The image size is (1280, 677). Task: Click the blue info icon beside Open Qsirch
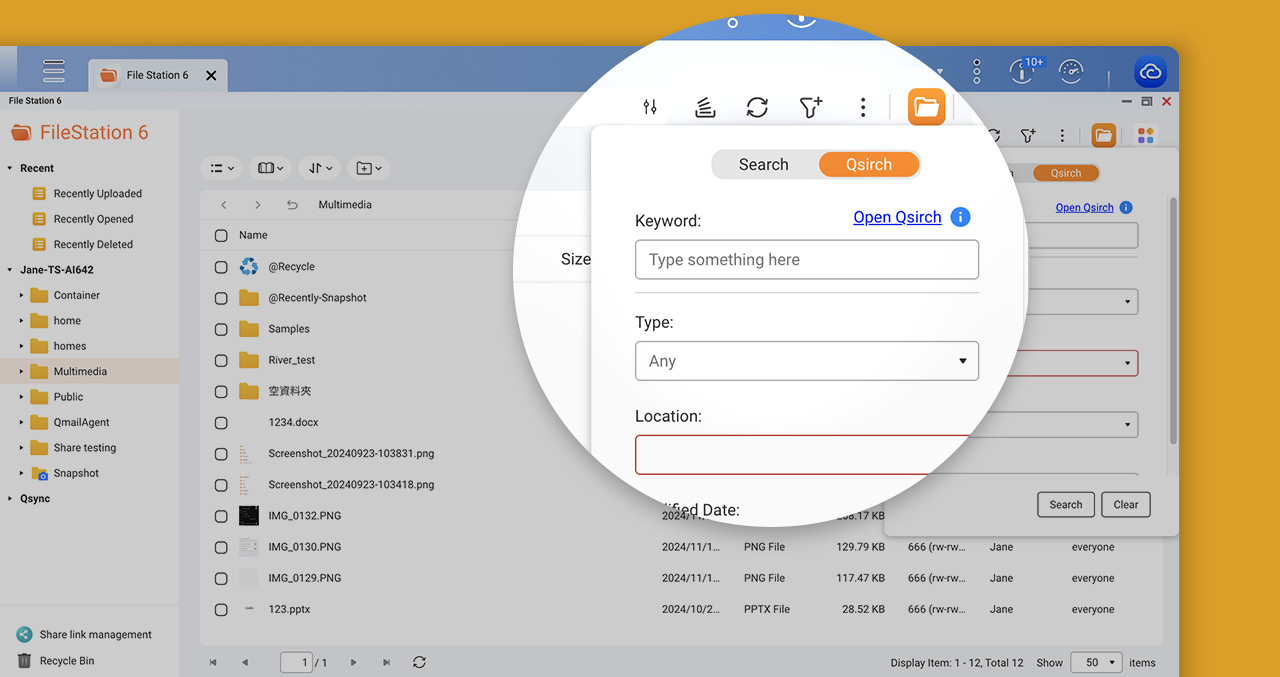tap(960, 217)
